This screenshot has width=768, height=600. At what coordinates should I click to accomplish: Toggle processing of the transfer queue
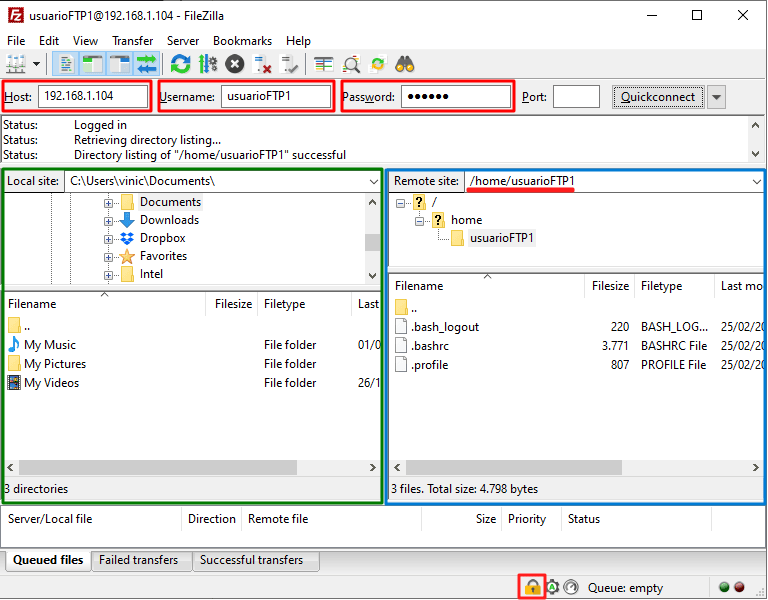(x=208, y=64)
